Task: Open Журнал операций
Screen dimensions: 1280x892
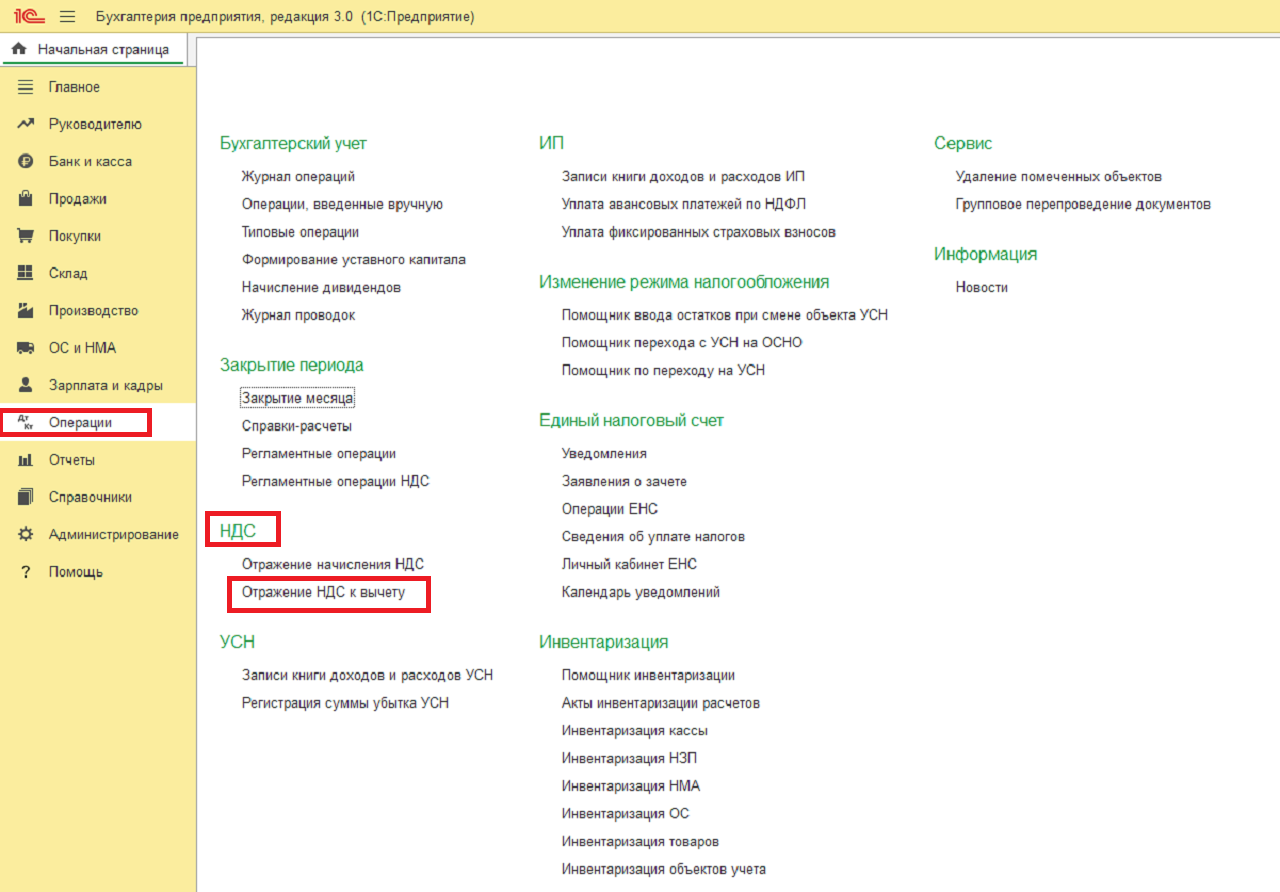Action: coord(298,176)
